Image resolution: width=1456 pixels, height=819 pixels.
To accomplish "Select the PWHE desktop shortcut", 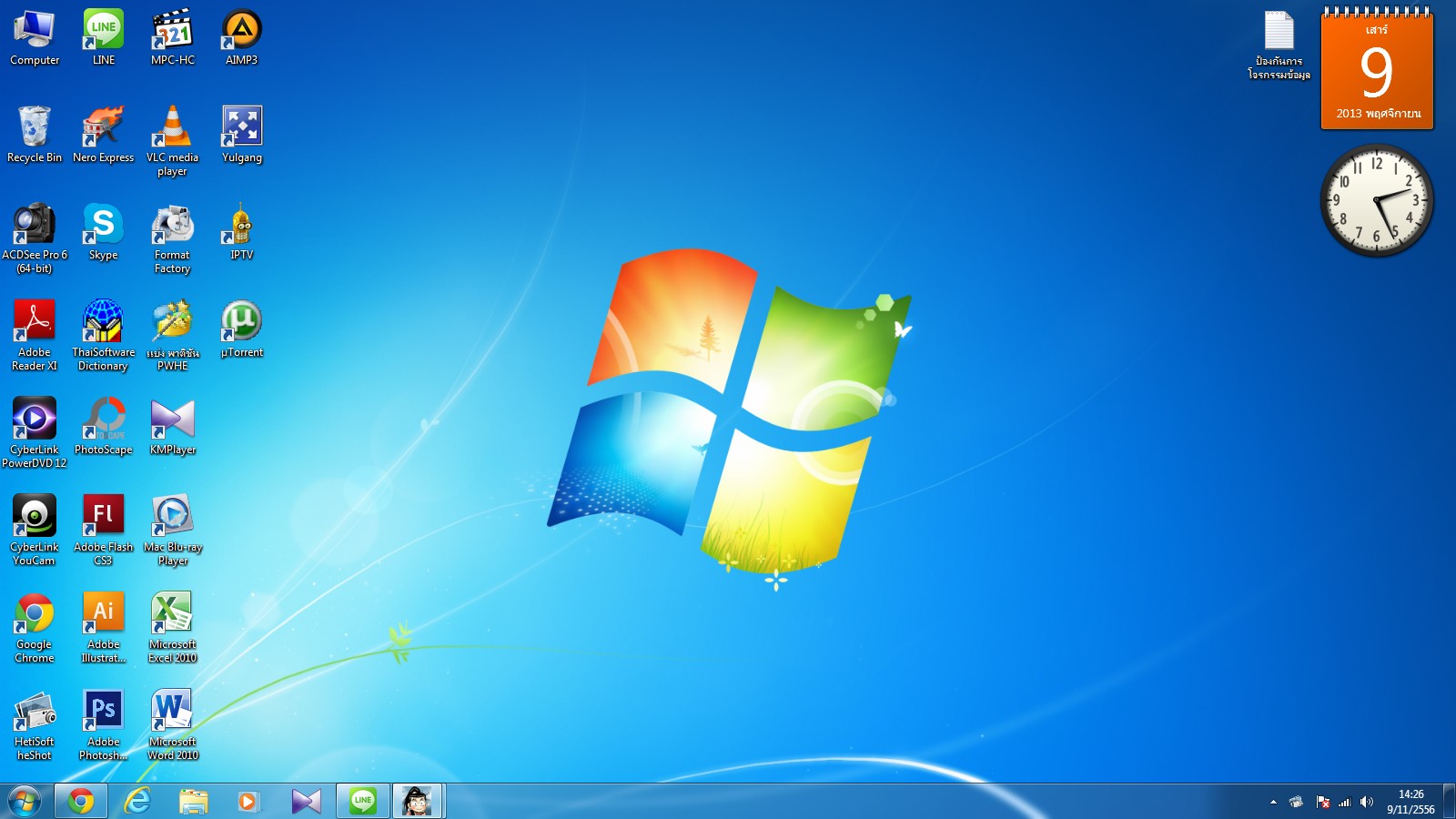I will pyautogui.click(x=173, y=336).
